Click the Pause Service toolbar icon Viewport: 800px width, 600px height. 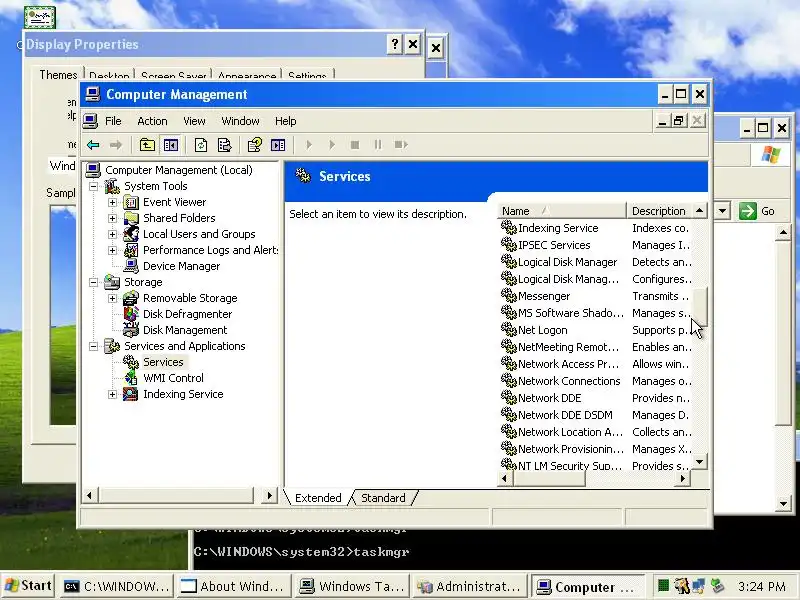click(378, 145)
